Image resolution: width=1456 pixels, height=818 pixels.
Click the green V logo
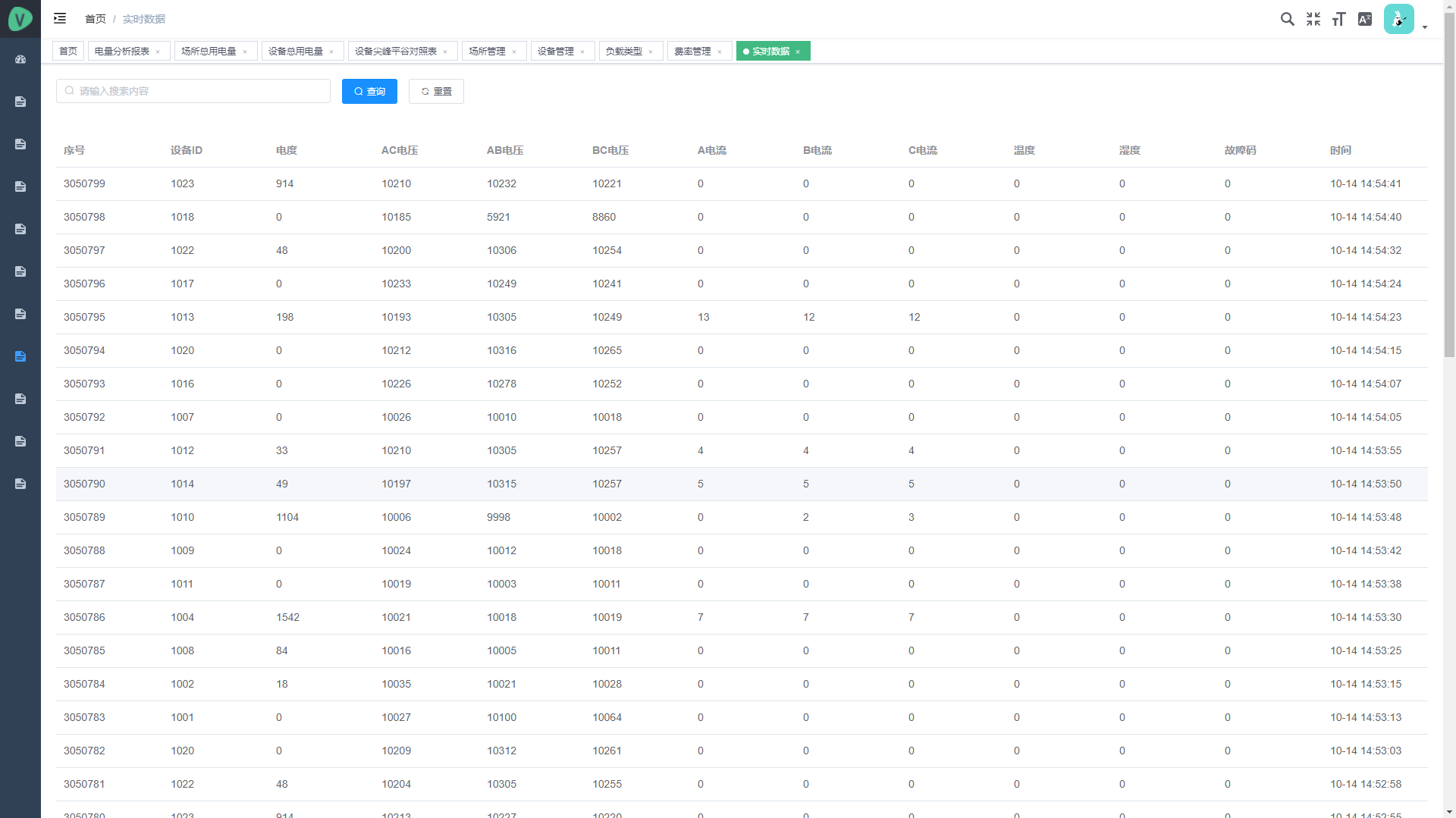(x=20, y=19)
